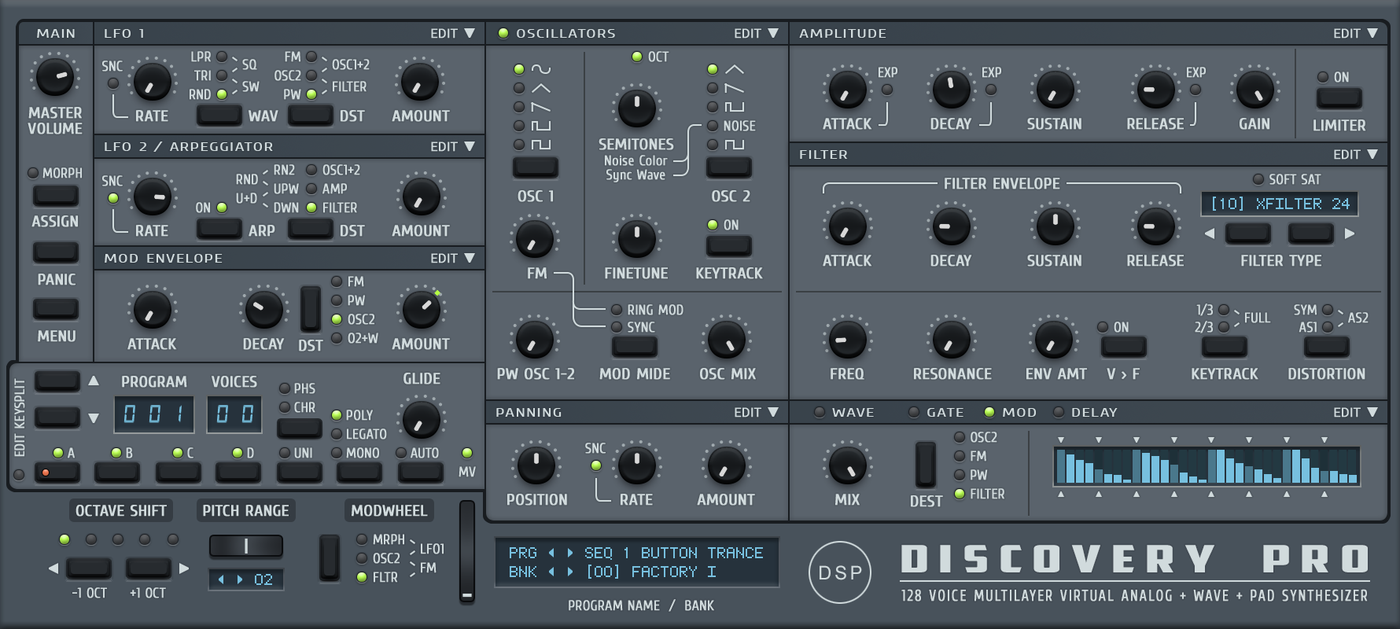Open Panning EDIT dropdown
This screenshot has height=629, width=1400.
point(757,412)
